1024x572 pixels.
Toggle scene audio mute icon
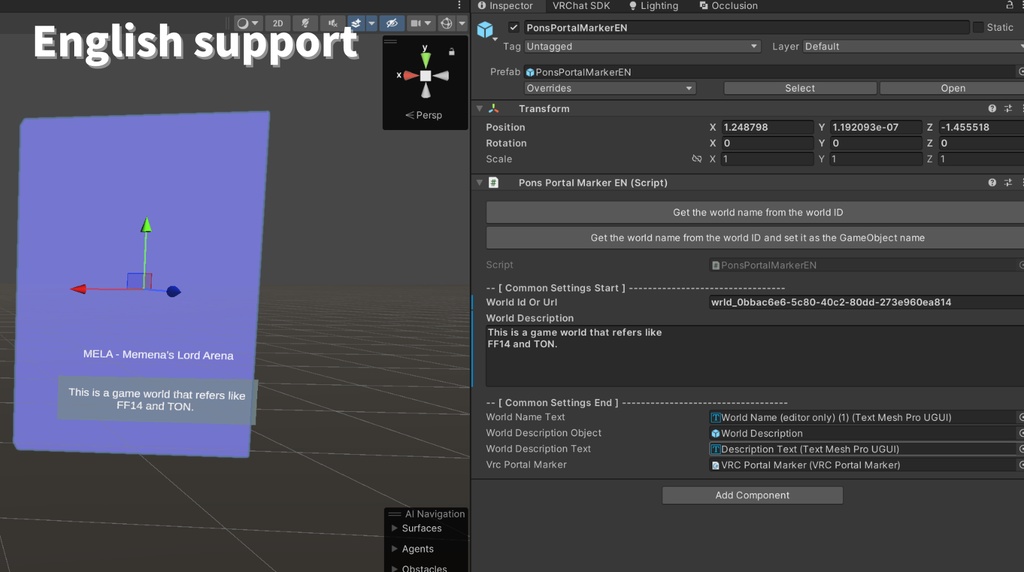[x=332, y=23]
